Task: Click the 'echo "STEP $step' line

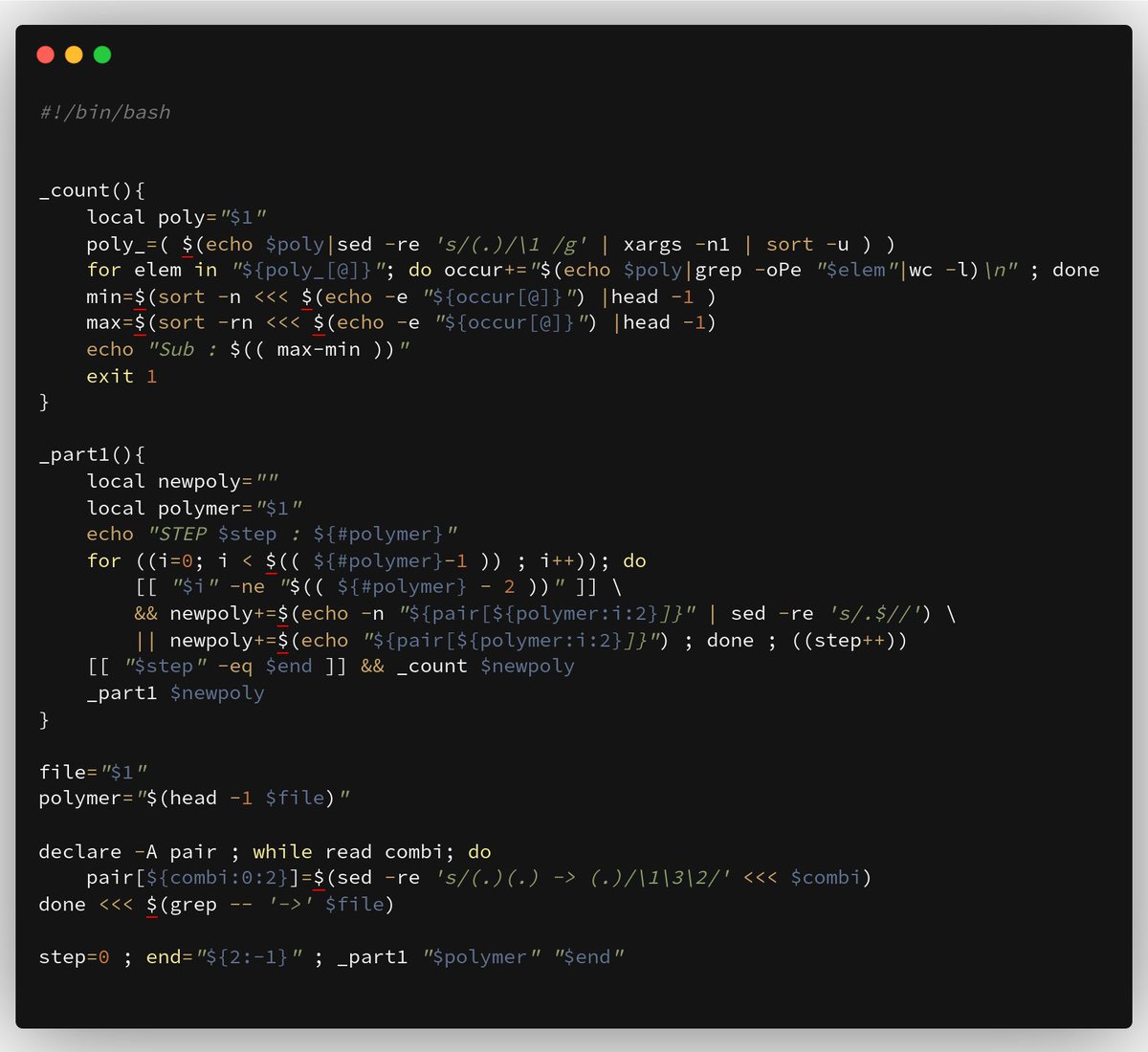Action: (x=273, y=534)
